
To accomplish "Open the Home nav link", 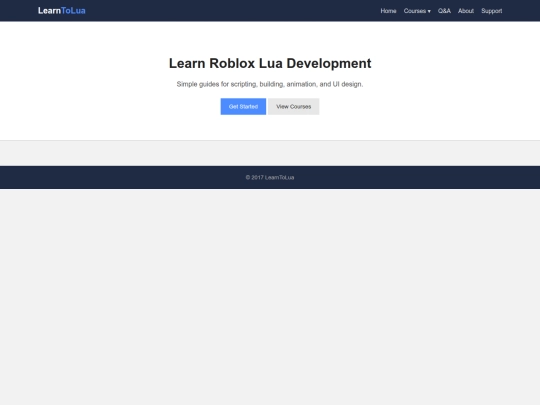I will pos(388,11).
